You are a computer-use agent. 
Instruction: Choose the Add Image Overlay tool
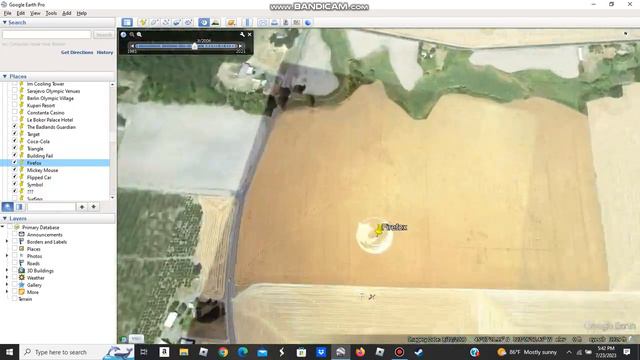177,22
